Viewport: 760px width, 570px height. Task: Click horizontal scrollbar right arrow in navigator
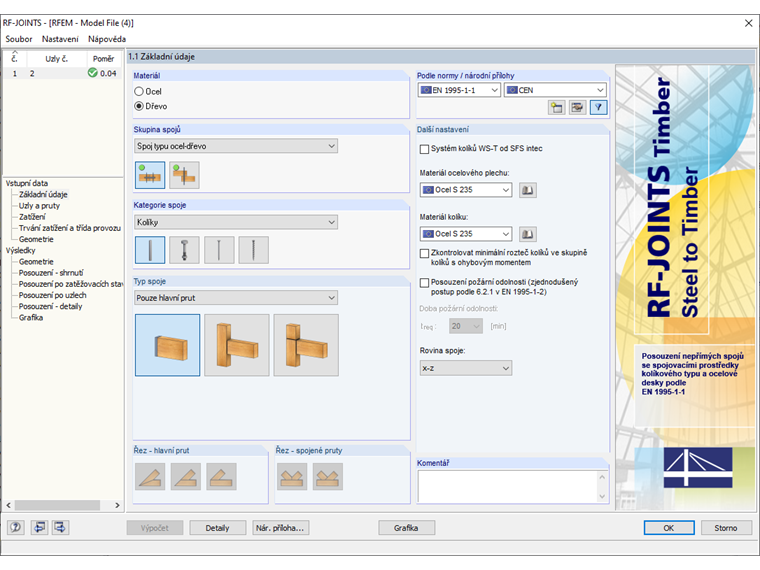click(117, 505)
